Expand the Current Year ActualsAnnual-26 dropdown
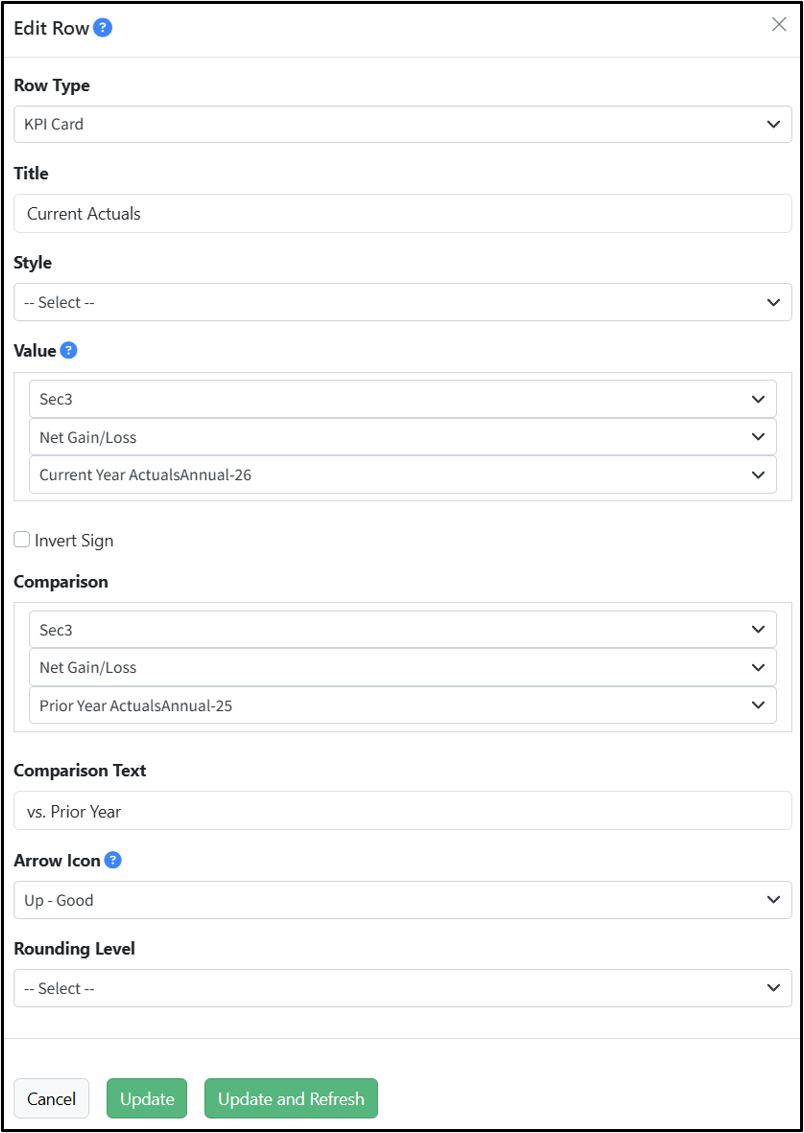 click(x=402, y=475)
